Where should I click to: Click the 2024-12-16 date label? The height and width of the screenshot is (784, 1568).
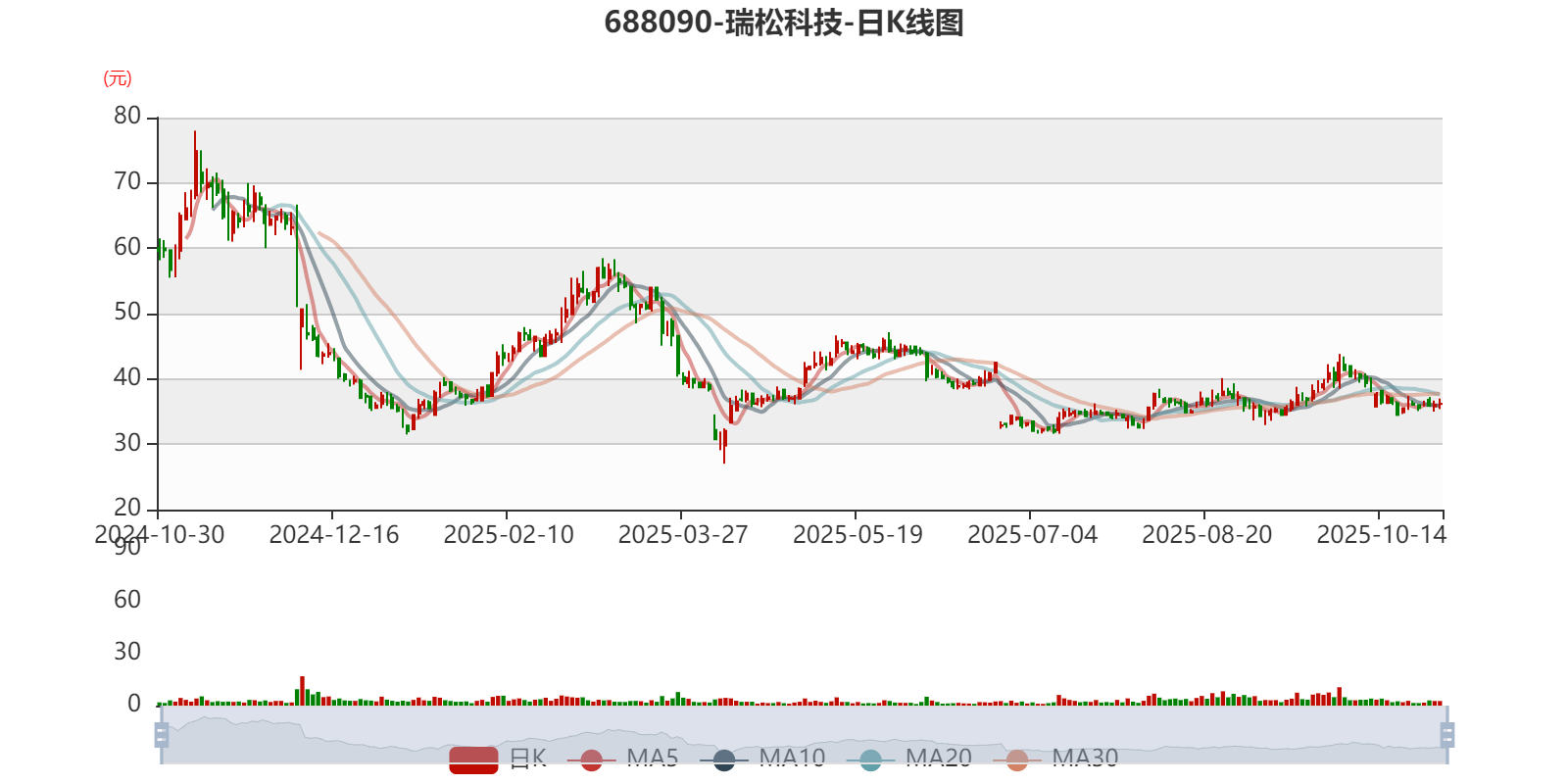[x=334, y=535]
